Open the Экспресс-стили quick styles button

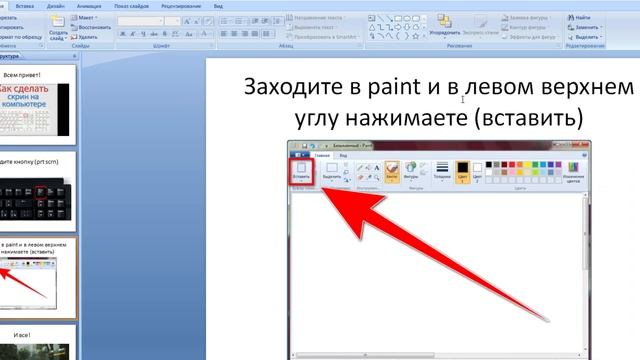click(x=480, y=27)
